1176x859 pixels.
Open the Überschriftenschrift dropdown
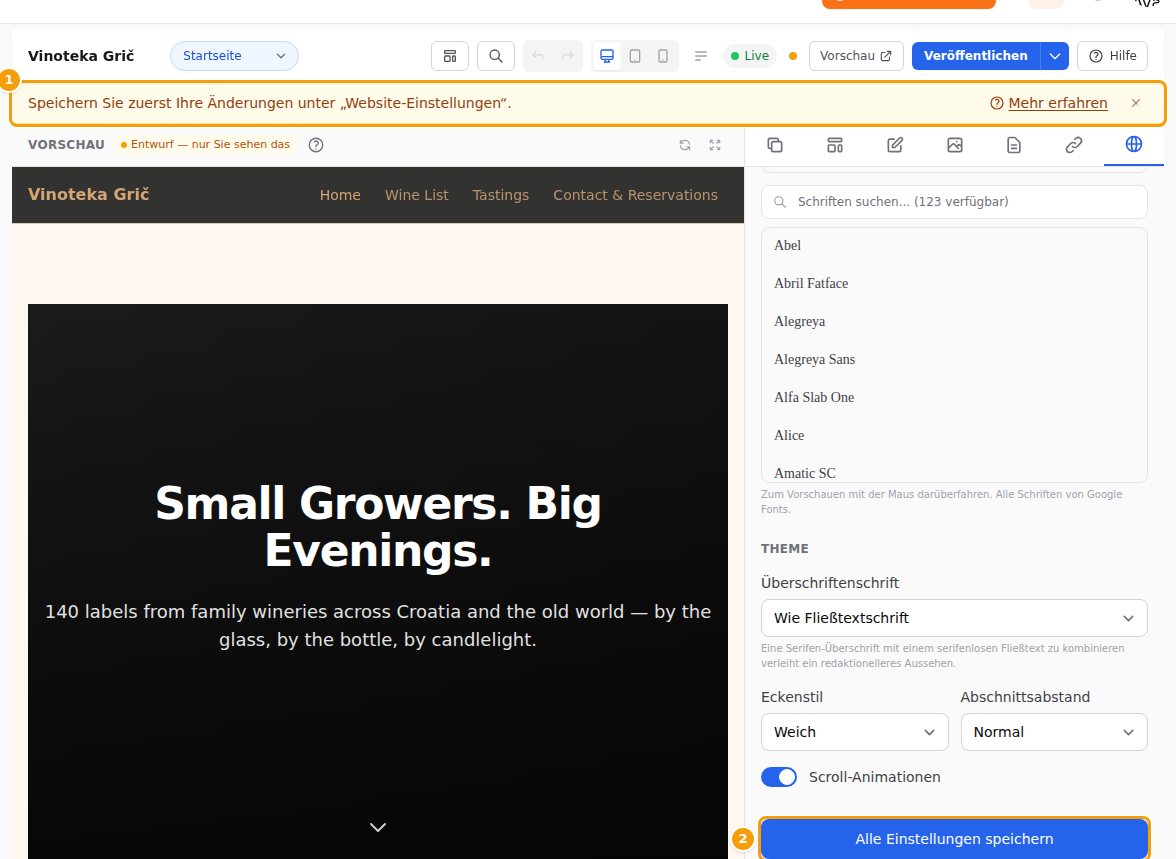(x=954, y=618)
